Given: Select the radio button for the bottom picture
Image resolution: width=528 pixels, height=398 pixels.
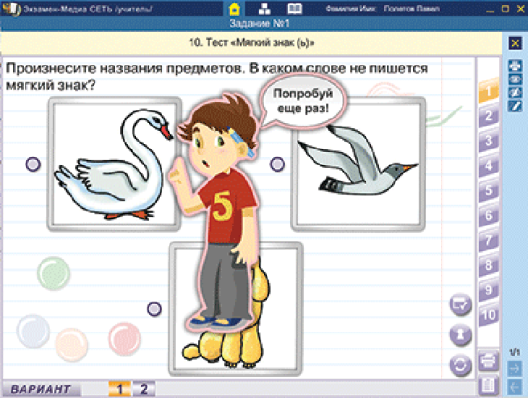Looking at the screenshot, I should click(x=154, y=309).
